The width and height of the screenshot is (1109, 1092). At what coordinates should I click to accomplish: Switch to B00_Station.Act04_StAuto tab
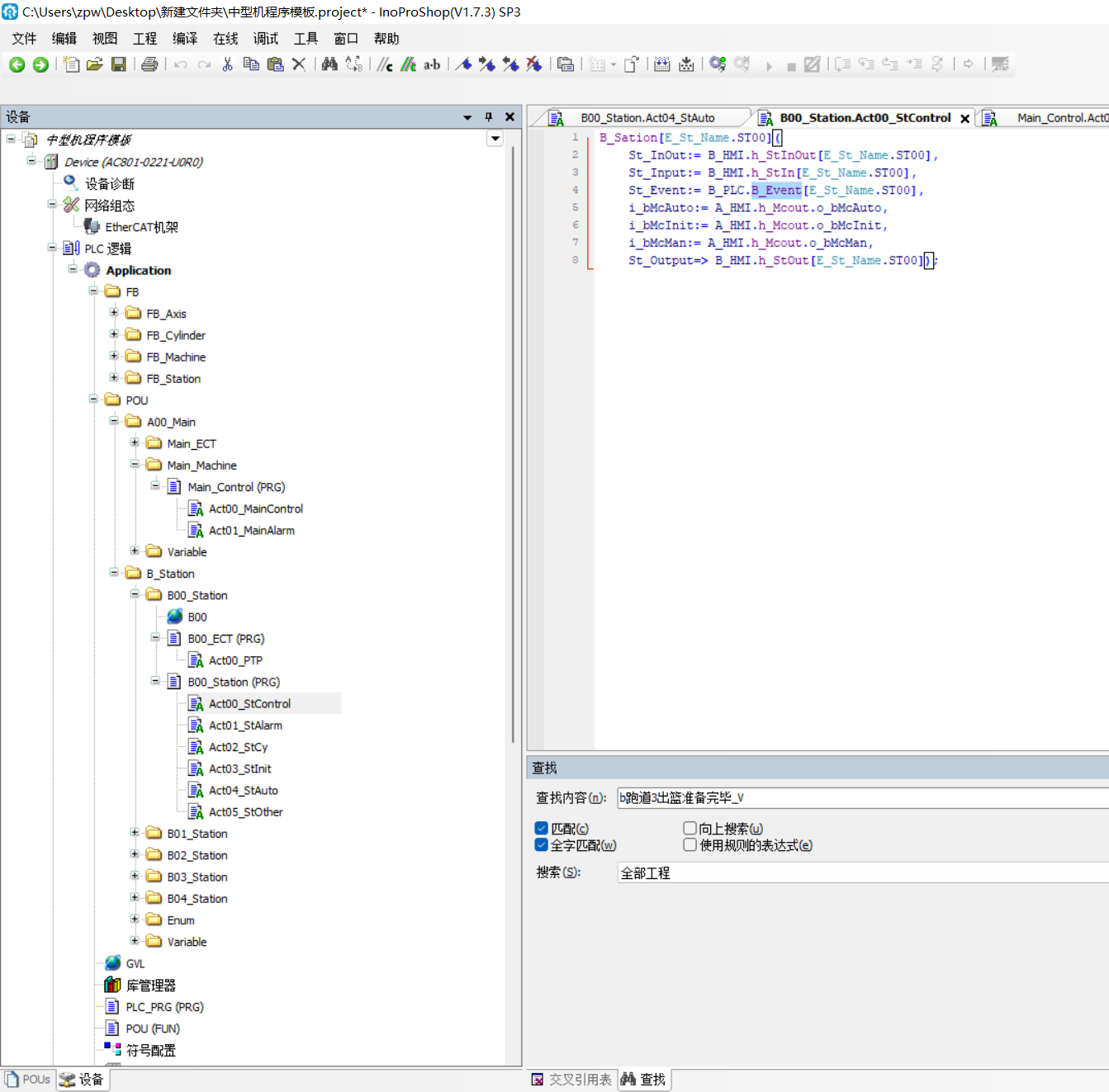pyautogui.click(x=647, y=118)
